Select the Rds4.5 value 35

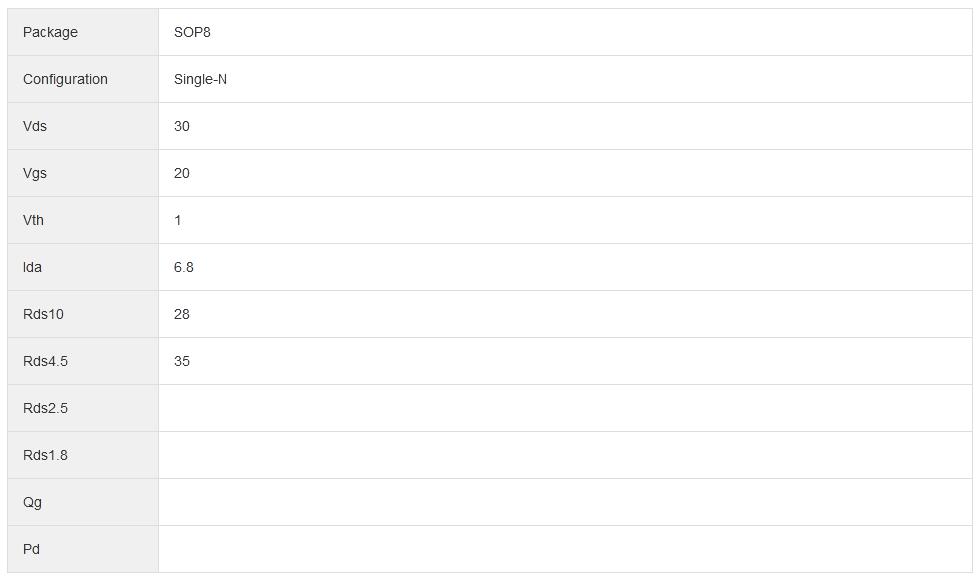click(182, 361)
